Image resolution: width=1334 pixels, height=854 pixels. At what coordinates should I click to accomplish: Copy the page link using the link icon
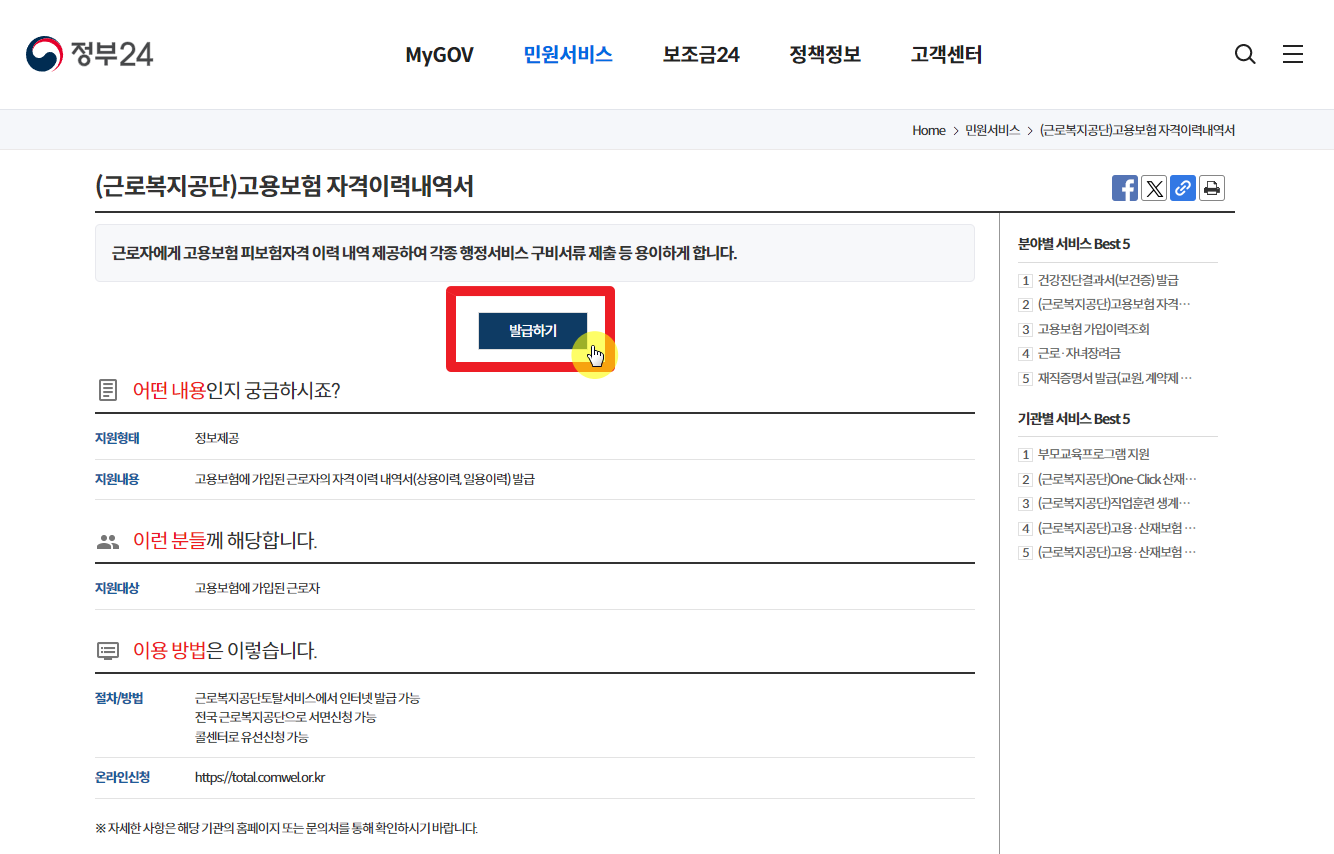(1182, 188)
